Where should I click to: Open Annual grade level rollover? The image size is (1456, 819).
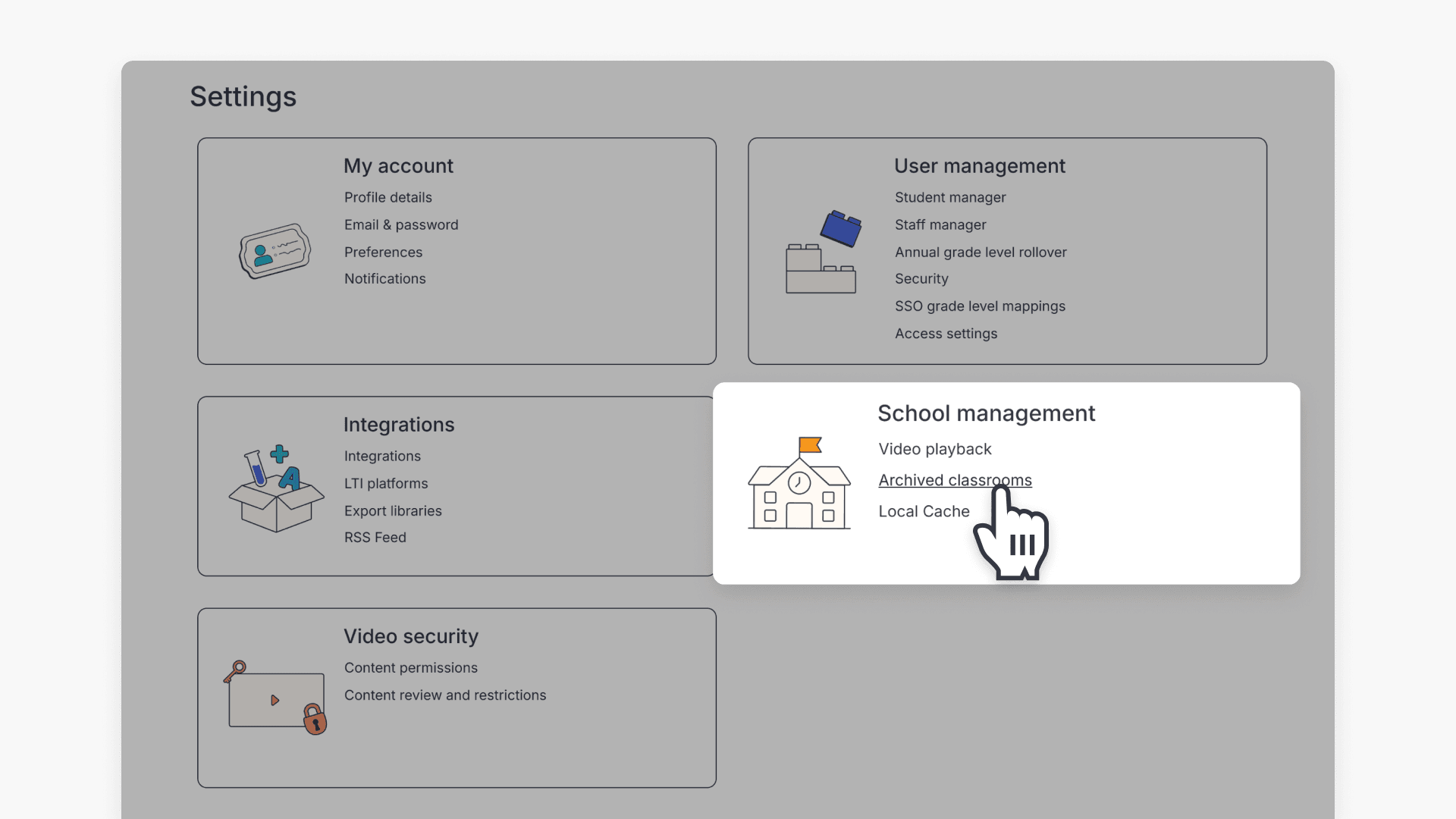pos(981,252)
